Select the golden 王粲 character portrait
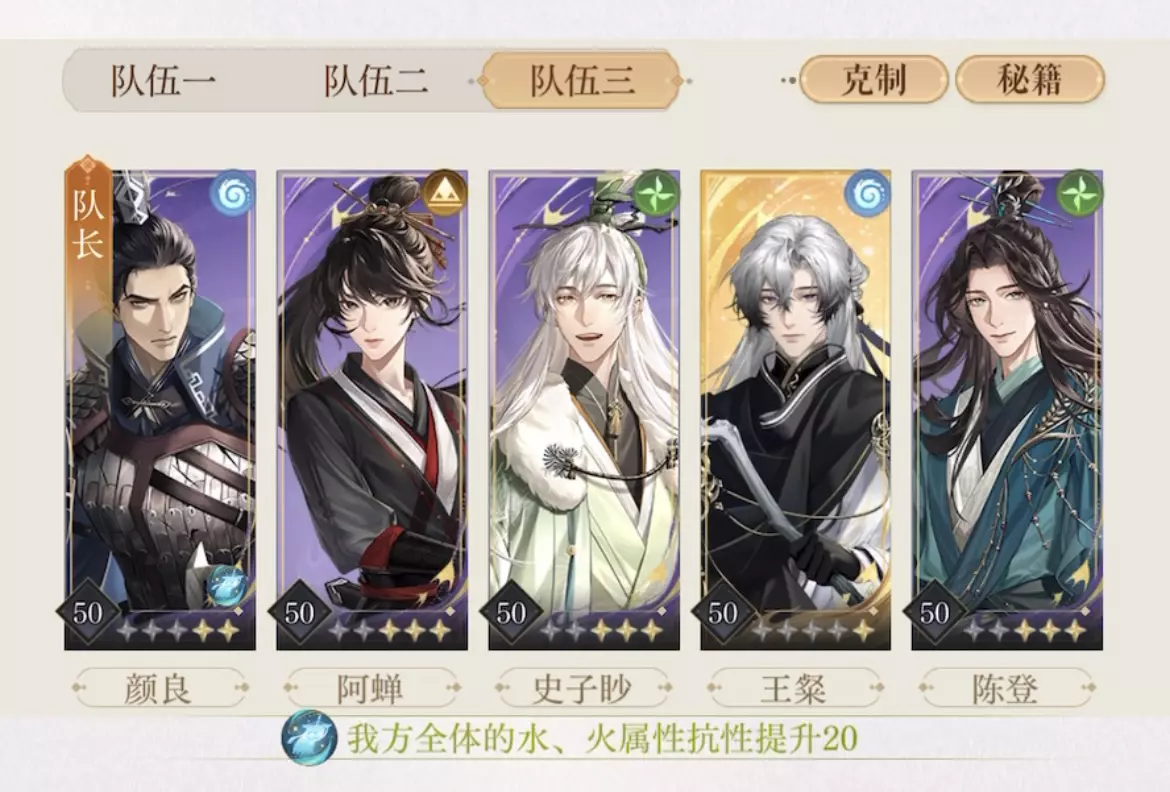Image resolution: width=1170 pixels, height=792 pixels. [x=795, y=410]
